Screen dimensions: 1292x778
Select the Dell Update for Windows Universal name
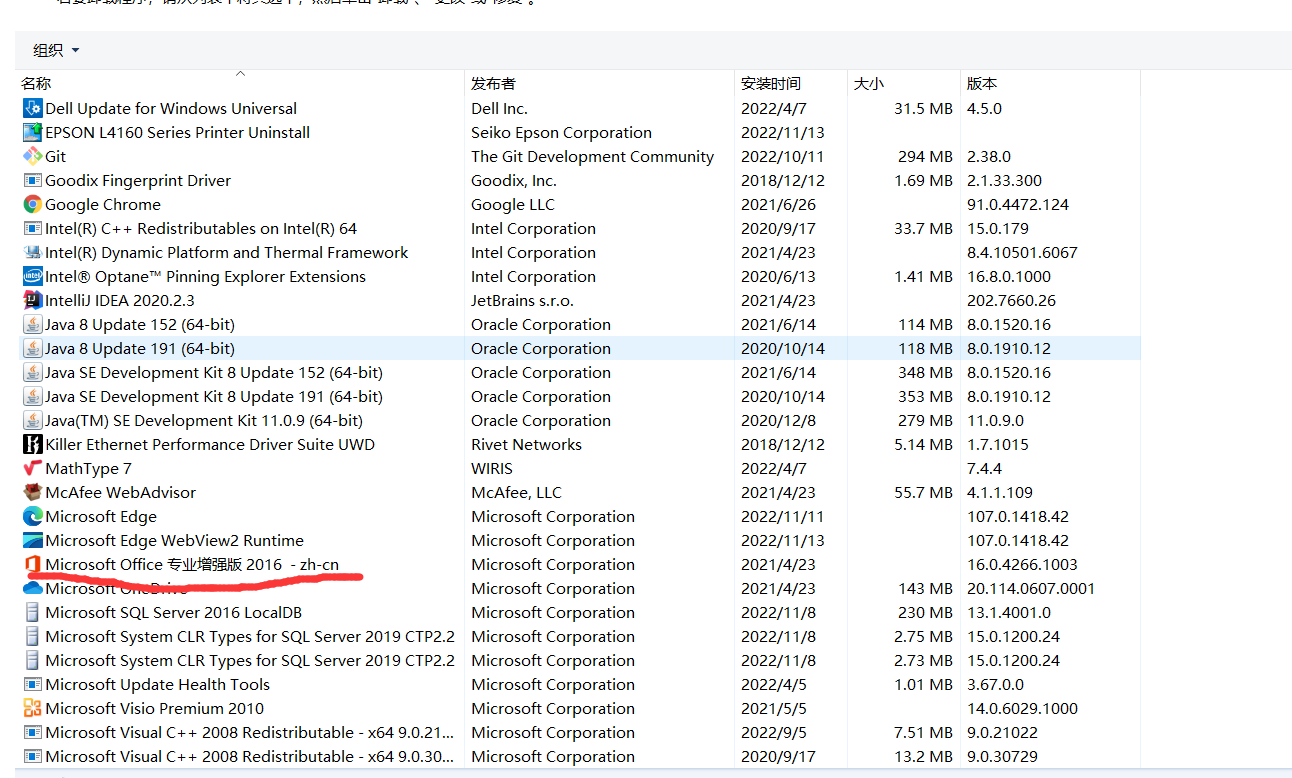click(x=171, y=108)
